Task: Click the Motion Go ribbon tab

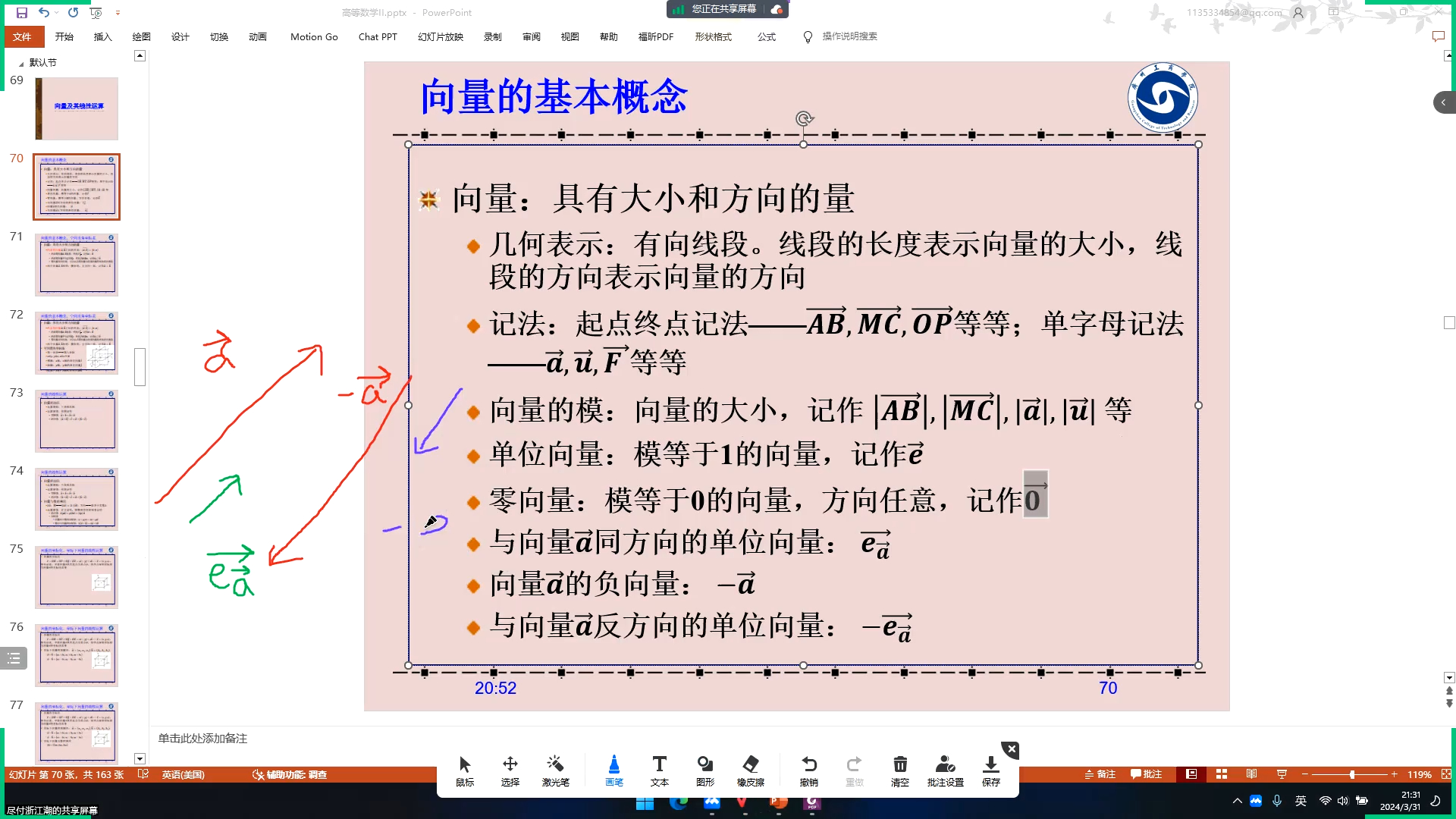Action: pos(314,36)
